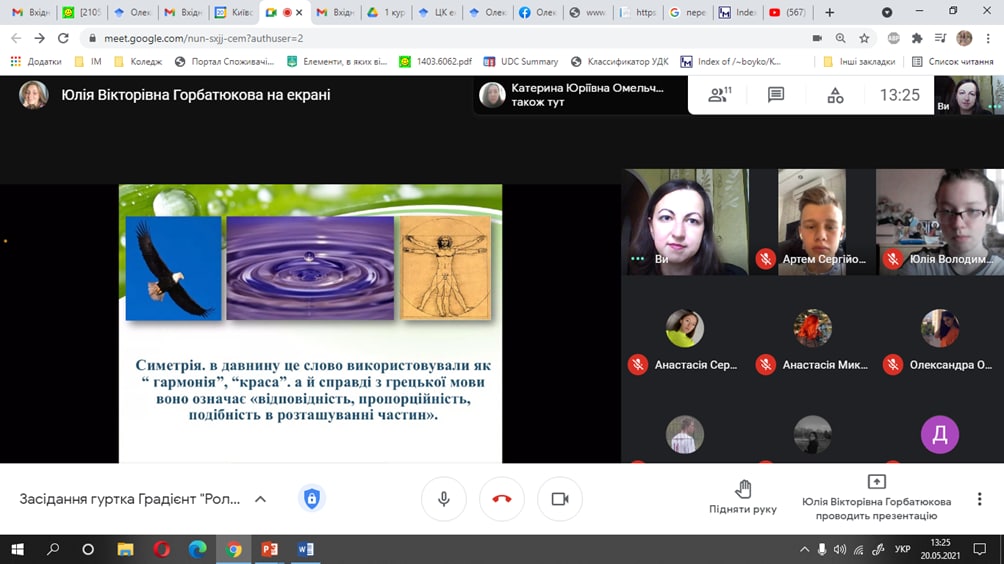Open PowerPoint from the taskbar
The width and height of the screenshot is (1004, 564).
269,549
